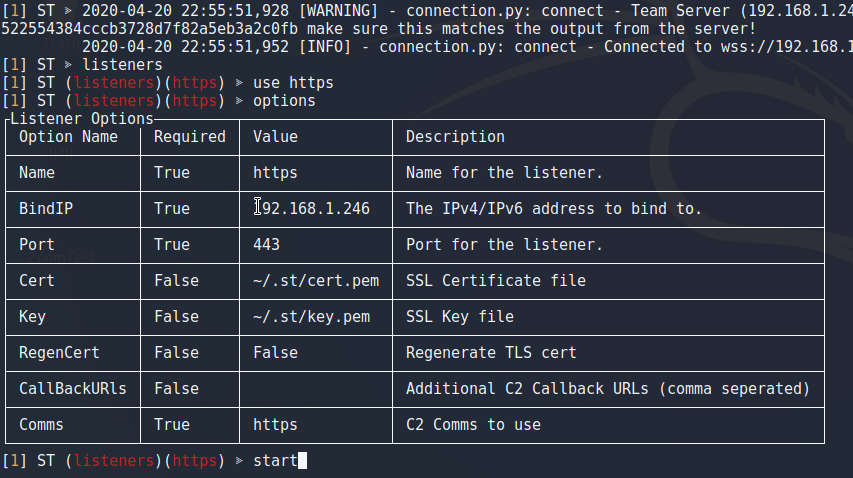Click the hash string 522554384cccb3728d7f82a5eb3a2c0fb
Viewport: 853px width, 478px height.
[x=150, y=29]
